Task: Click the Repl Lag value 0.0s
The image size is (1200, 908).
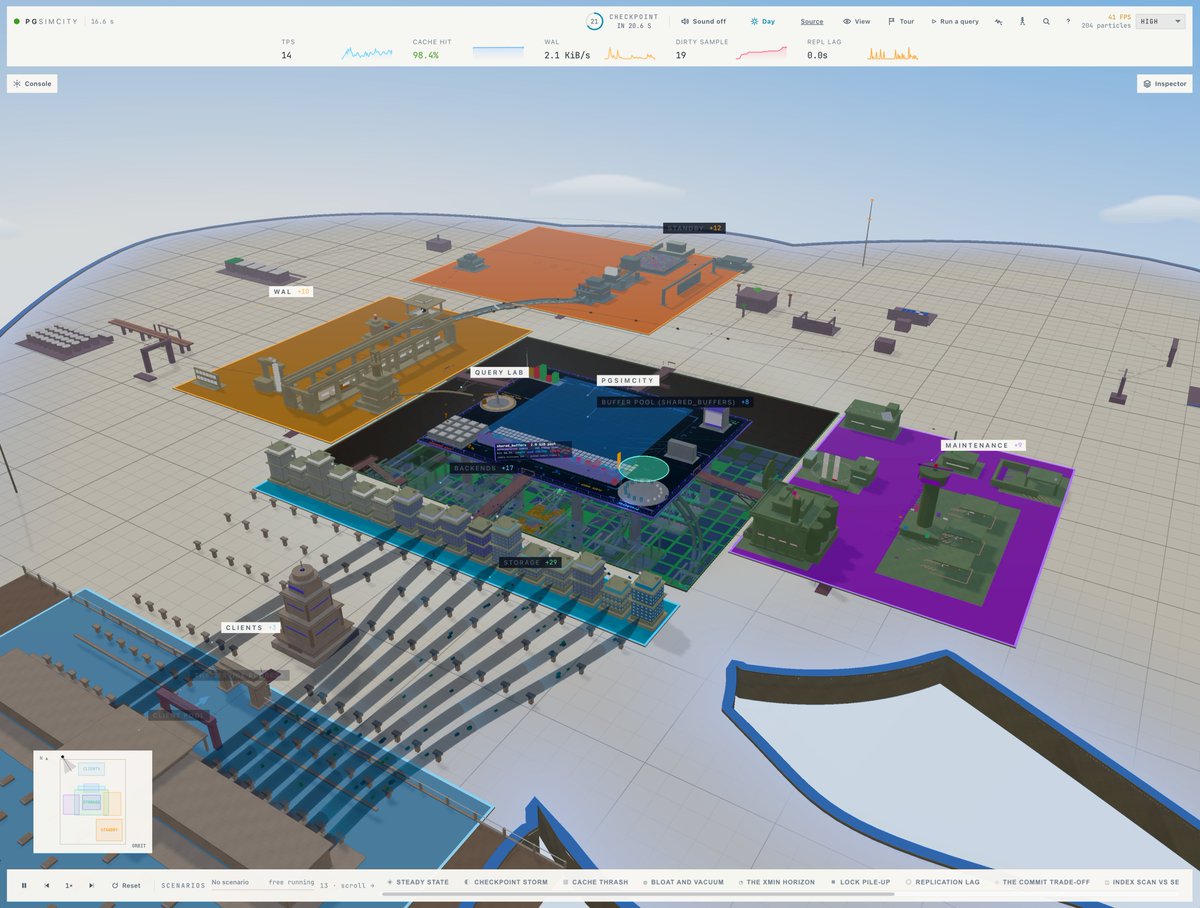Action: click(x=817, y=55)
